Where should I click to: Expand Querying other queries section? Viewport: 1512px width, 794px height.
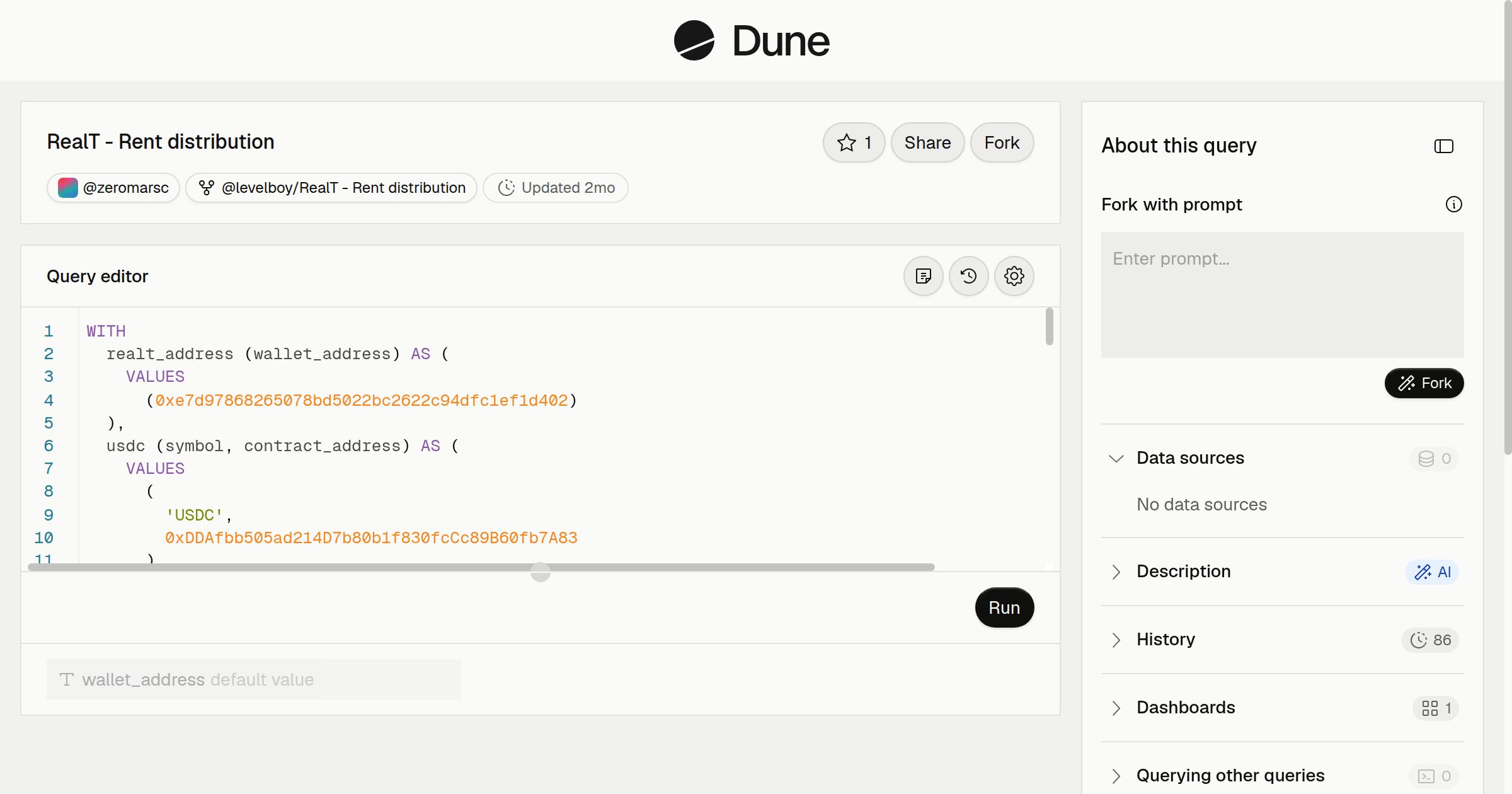(x=1116, y=776)
